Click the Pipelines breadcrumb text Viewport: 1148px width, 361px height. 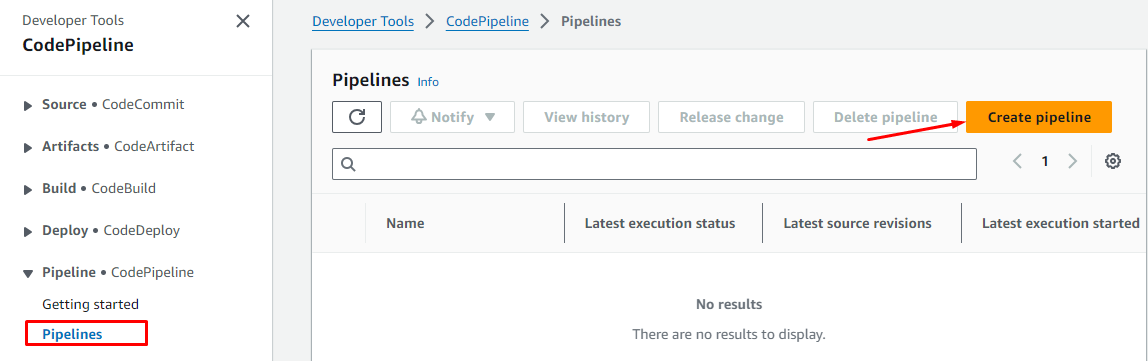tap(591, 21)
